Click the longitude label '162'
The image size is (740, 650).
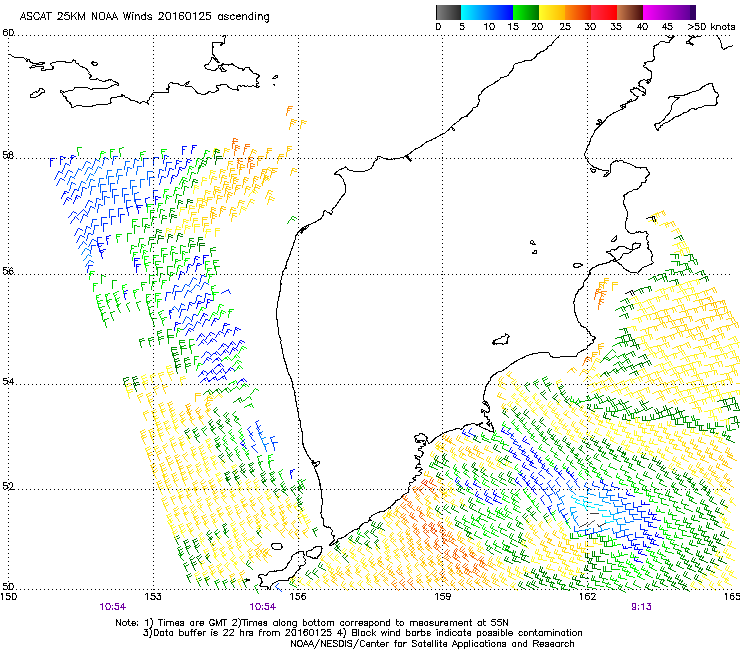pos(587,597)
